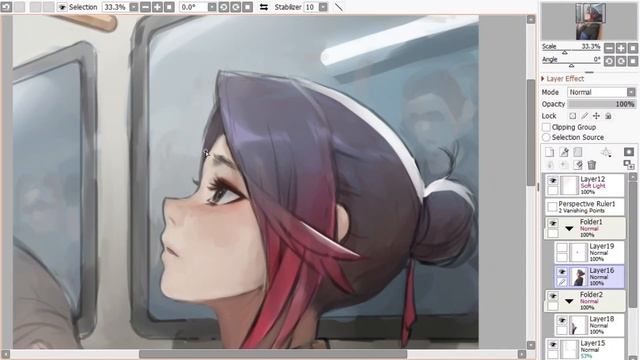The height and width of the screenshot is (360, 640).
Task: Zoom out using the navigator minus button
Action: pyautogui.click(x=609, y=48)
